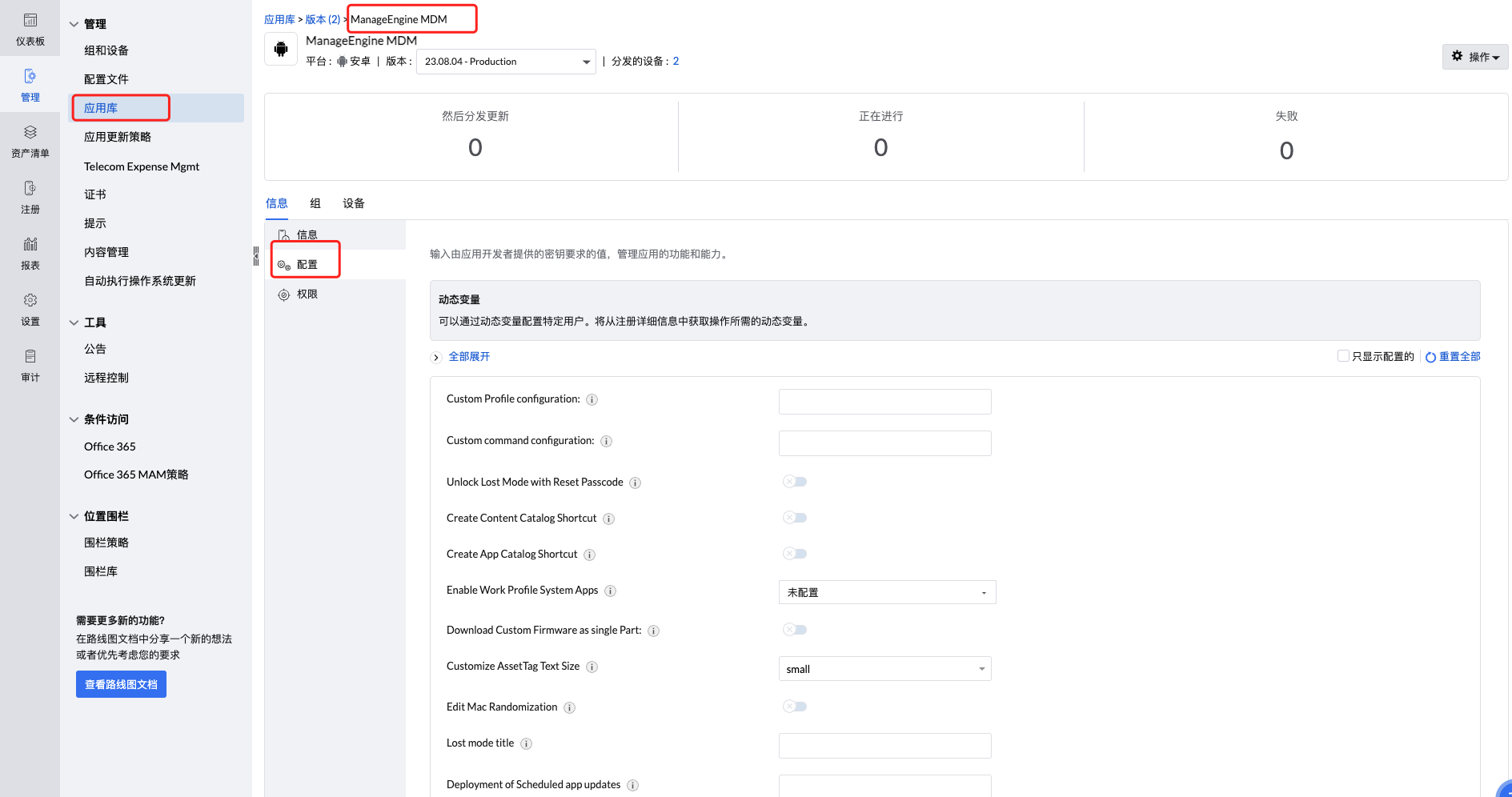Click Custom Profile configuration input field
Image resolution: width=1512 pixels, height=797 pixels.
(884, 402)
